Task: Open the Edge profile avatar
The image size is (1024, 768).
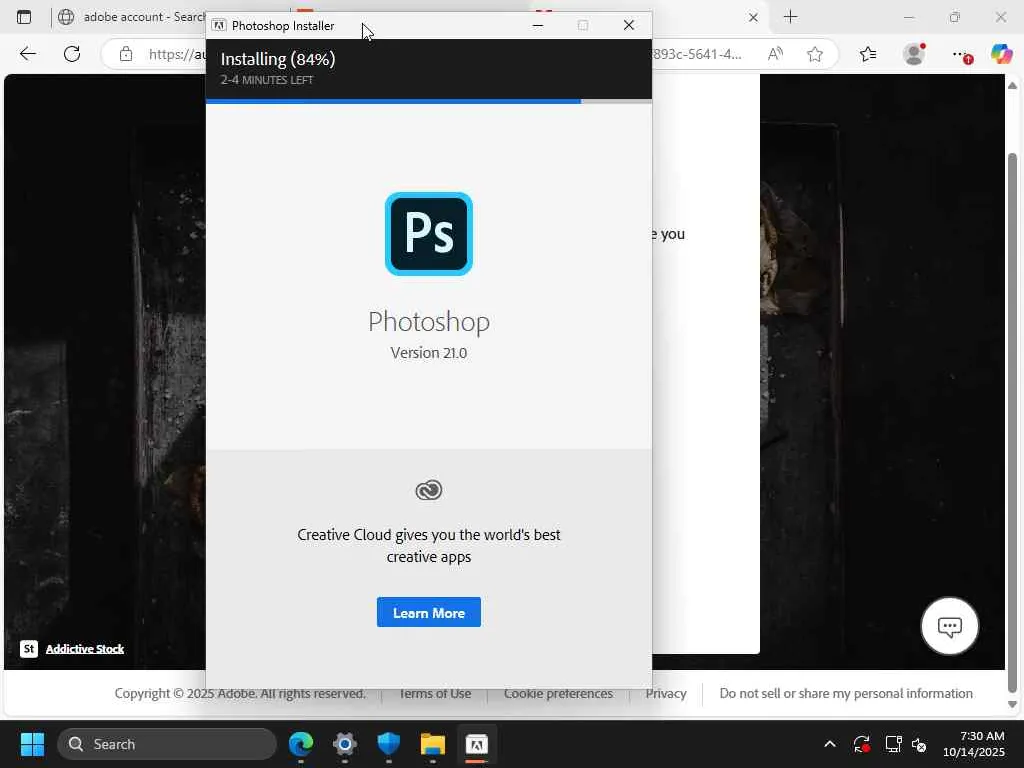Action: click(914, 54)
